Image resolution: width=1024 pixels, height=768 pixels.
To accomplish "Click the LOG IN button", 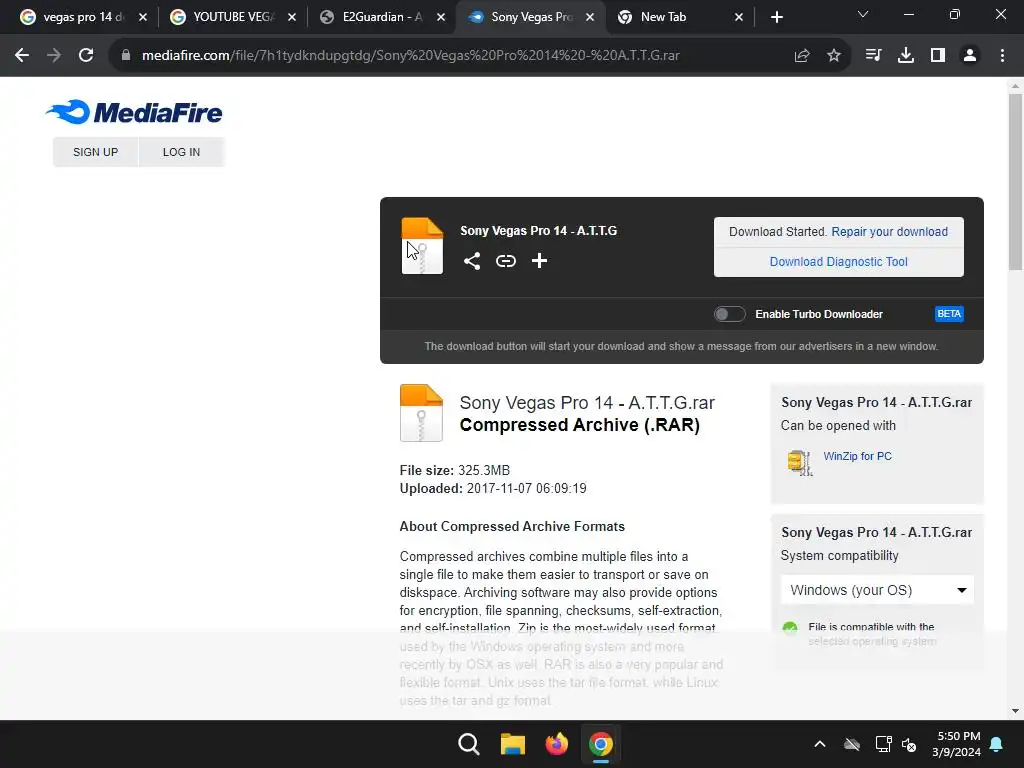I will tap(182, 152).
